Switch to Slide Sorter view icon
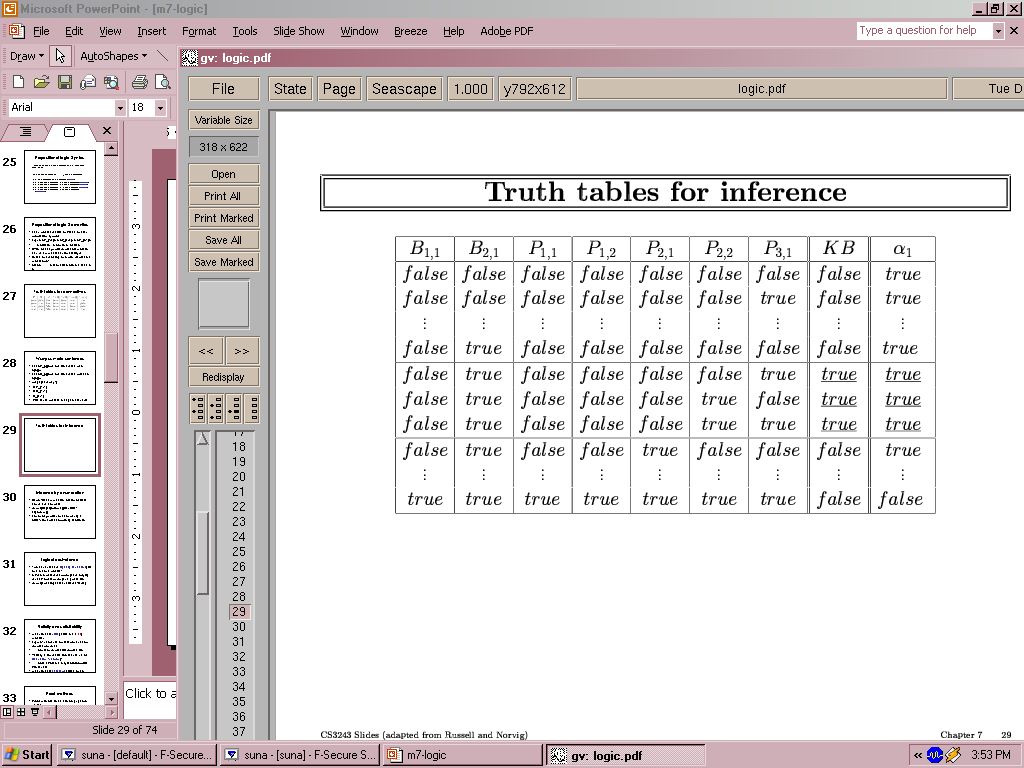 coord(21,712)
